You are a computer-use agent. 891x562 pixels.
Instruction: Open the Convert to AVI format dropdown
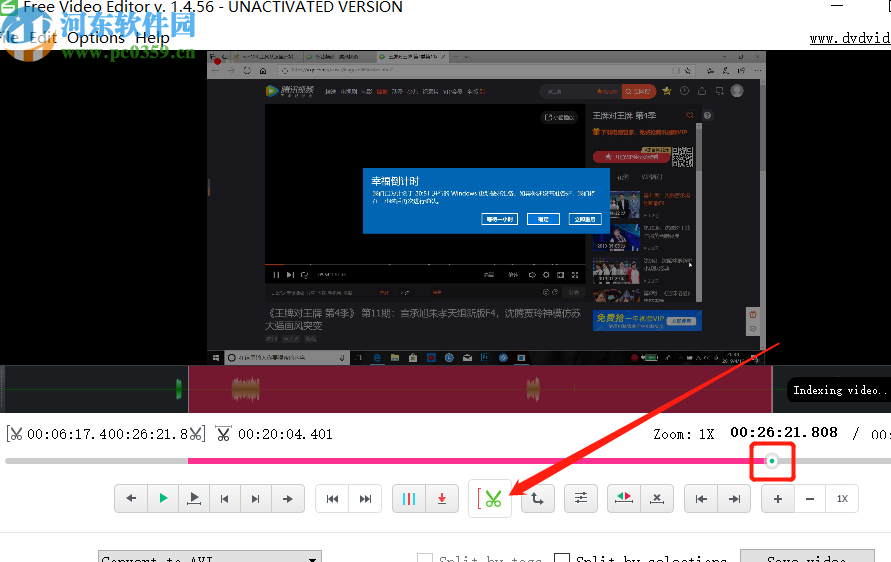[210, 557]
